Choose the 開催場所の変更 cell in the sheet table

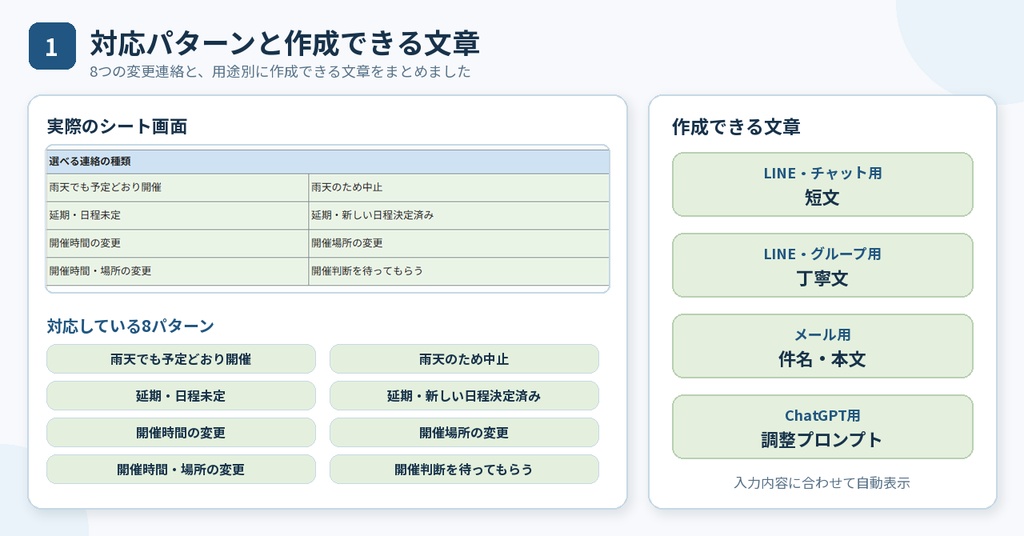459,244
